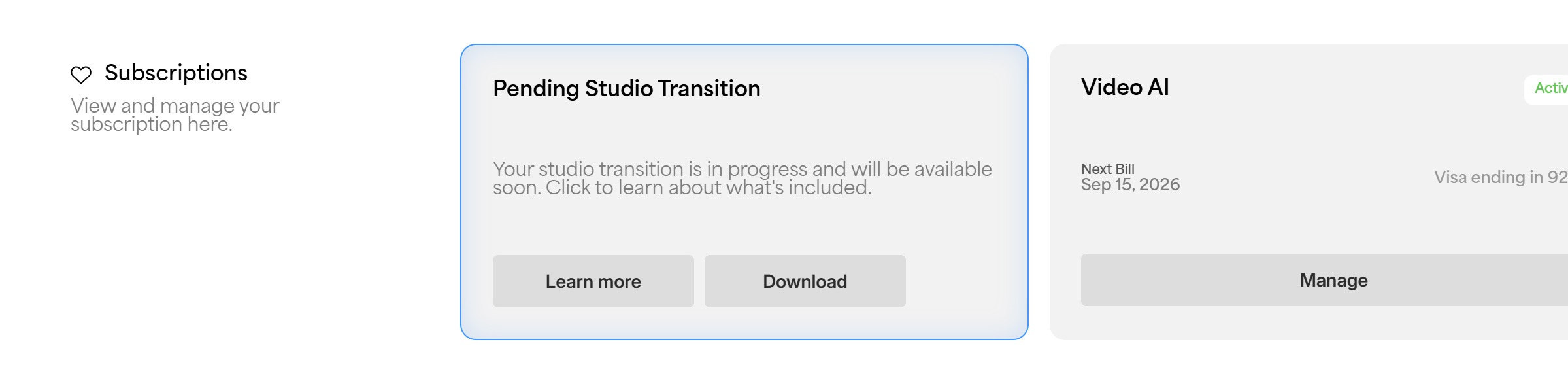Select the Pending Studio Transition card title
The image size is (1568, 382).
coord(626,88)
